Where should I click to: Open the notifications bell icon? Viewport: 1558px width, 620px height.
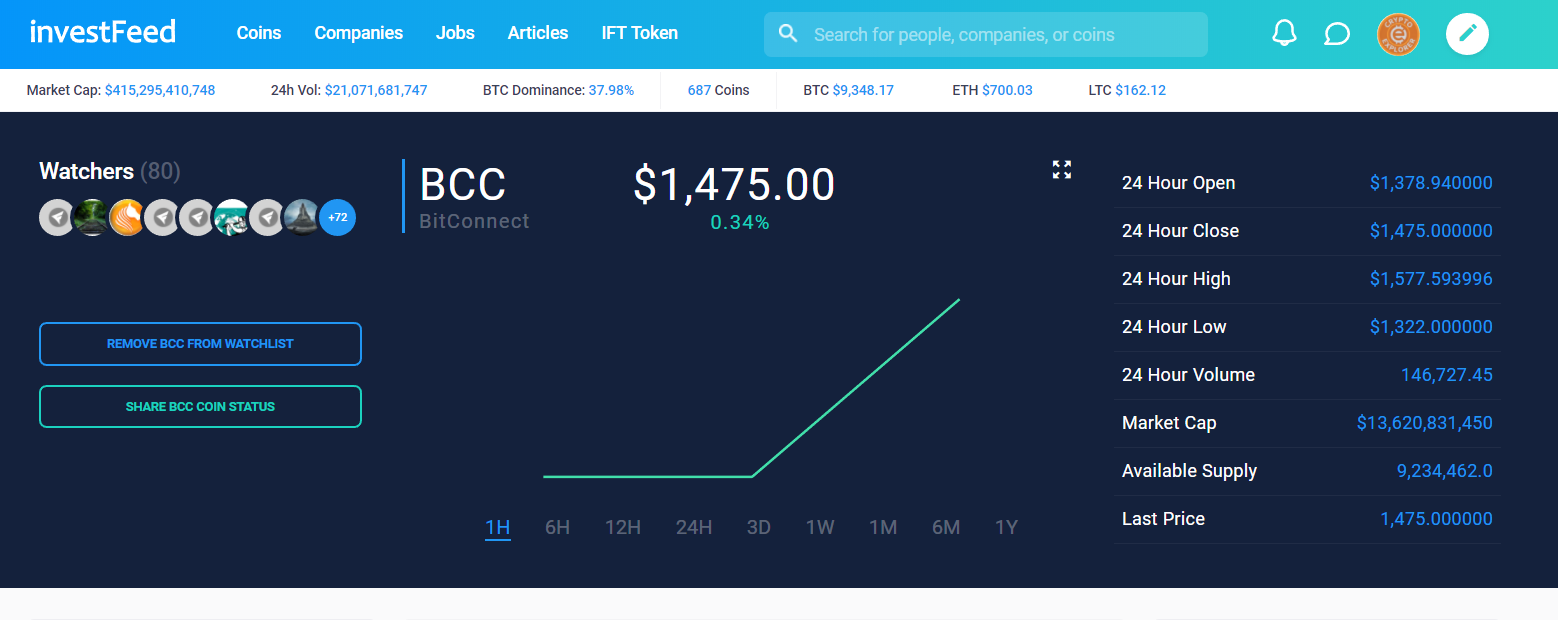pyautogui.click(x=1284, y=34)
